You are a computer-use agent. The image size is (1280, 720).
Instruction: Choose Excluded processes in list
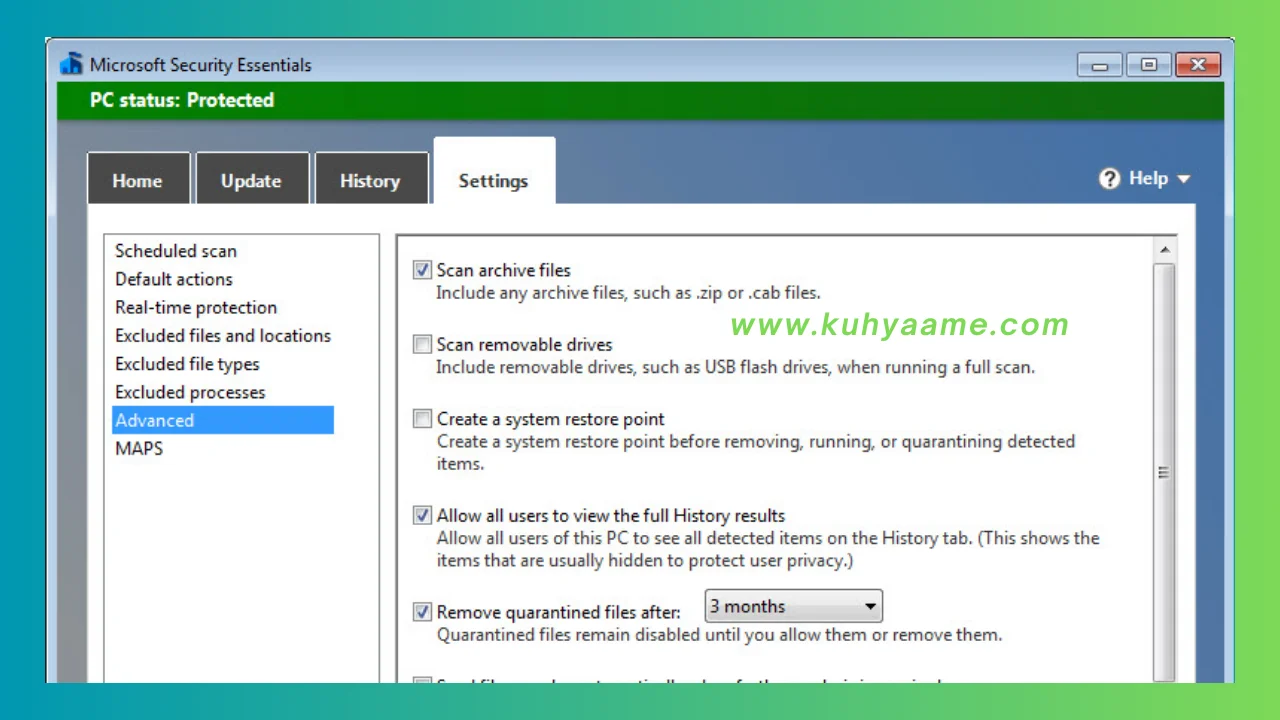tap(190, 392)
